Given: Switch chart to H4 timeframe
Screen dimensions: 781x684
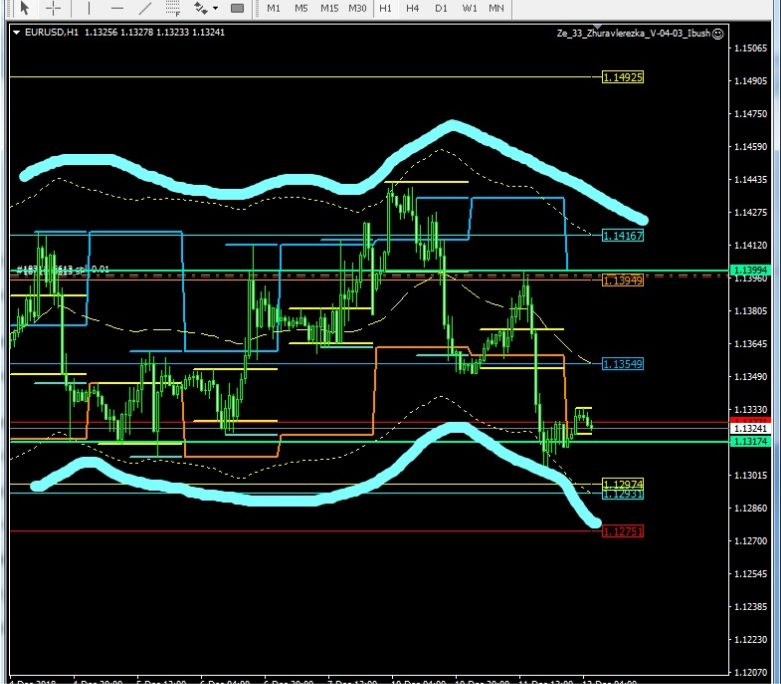Looking at the screenshot, I should [412, 8].
